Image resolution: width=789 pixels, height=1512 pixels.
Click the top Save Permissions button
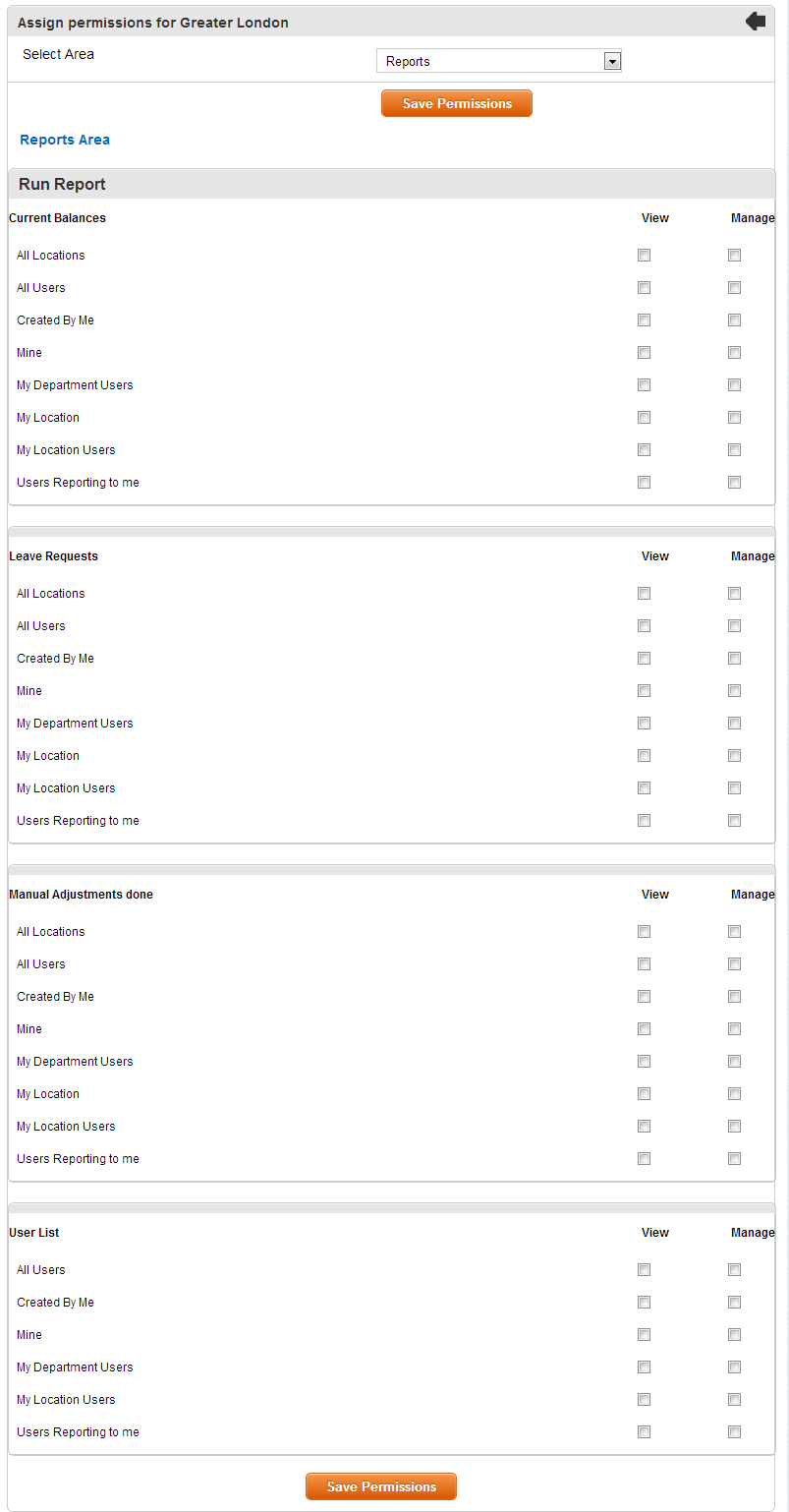pyautogui.click(x=457, y=103)
